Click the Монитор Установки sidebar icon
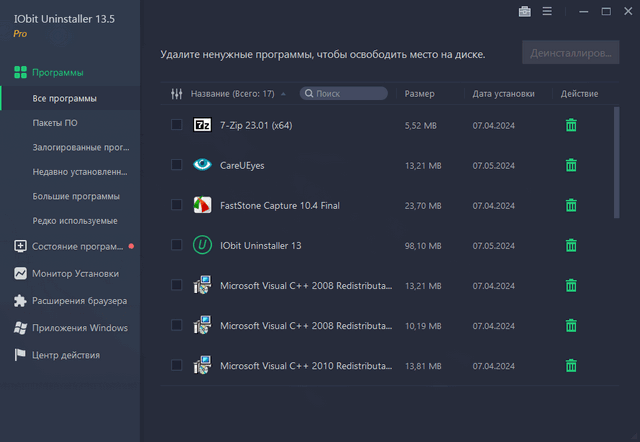The image size is (640, 442). 20,273
